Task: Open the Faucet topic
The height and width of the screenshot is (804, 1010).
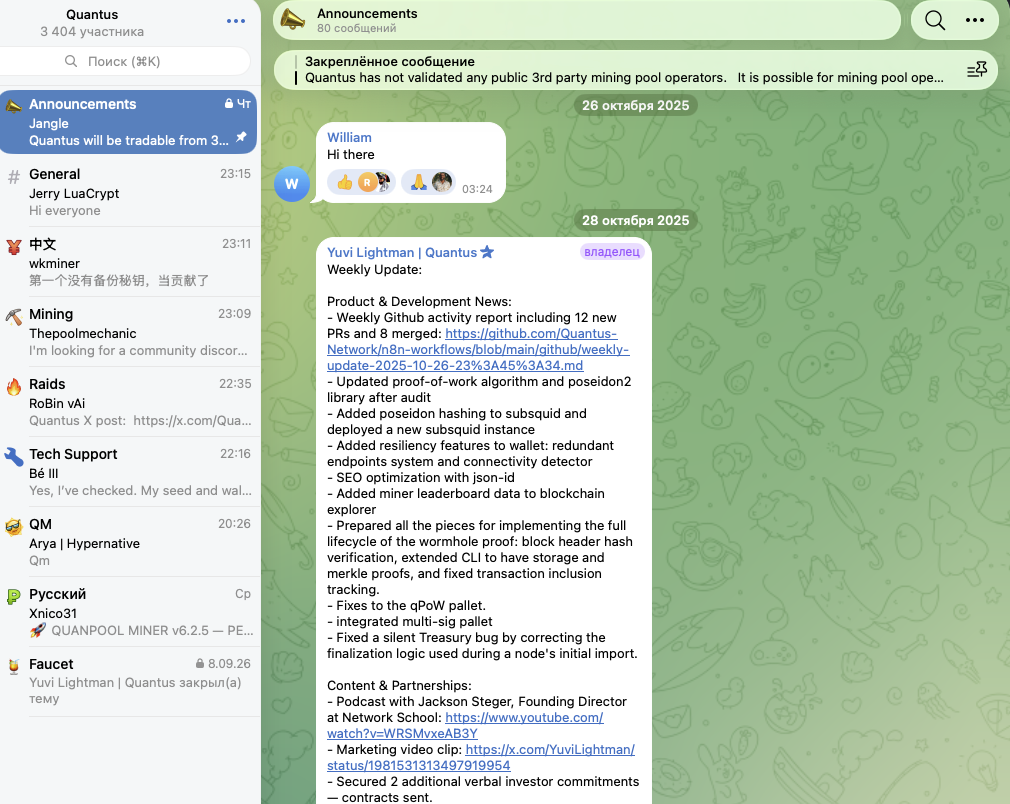Action: tap(129, 682)
